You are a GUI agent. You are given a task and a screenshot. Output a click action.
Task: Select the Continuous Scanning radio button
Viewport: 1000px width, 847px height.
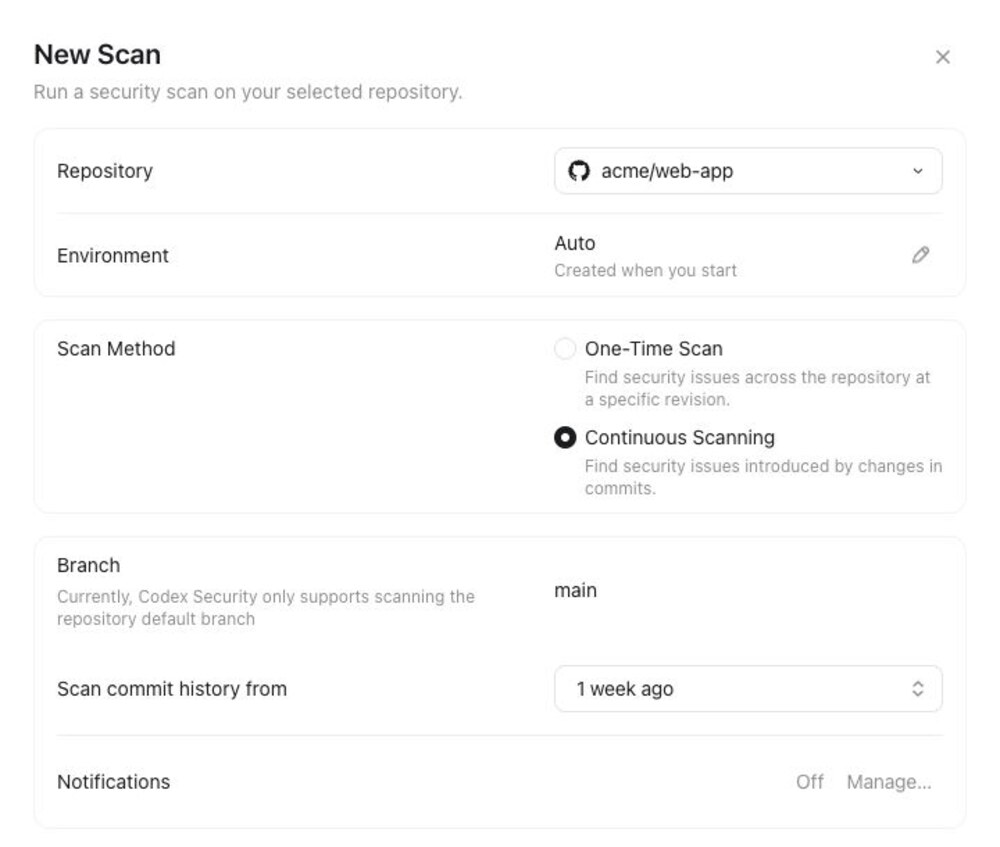(565, 438)
